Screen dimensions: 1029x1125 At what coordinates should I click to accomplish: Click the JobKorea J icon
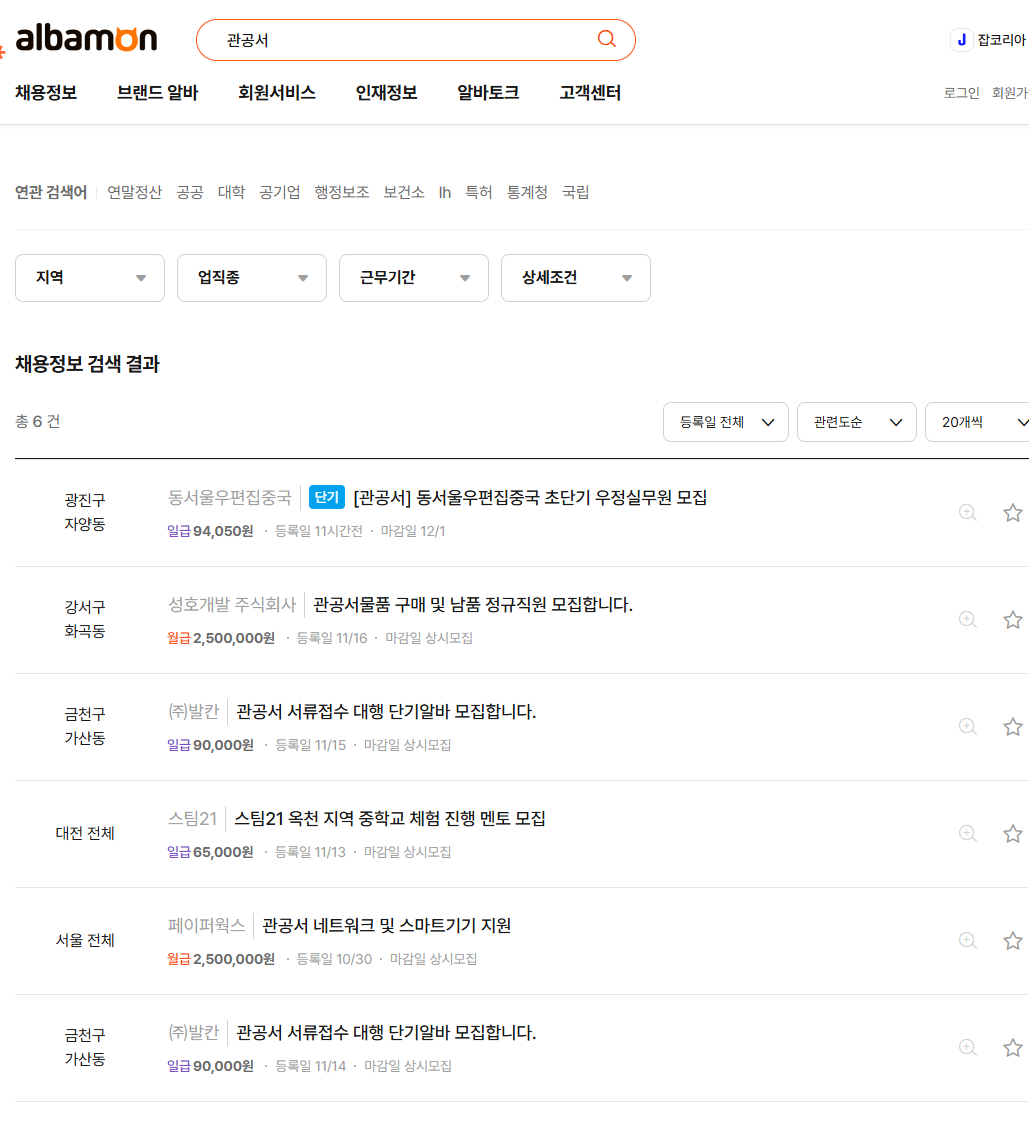pos(962,40)
